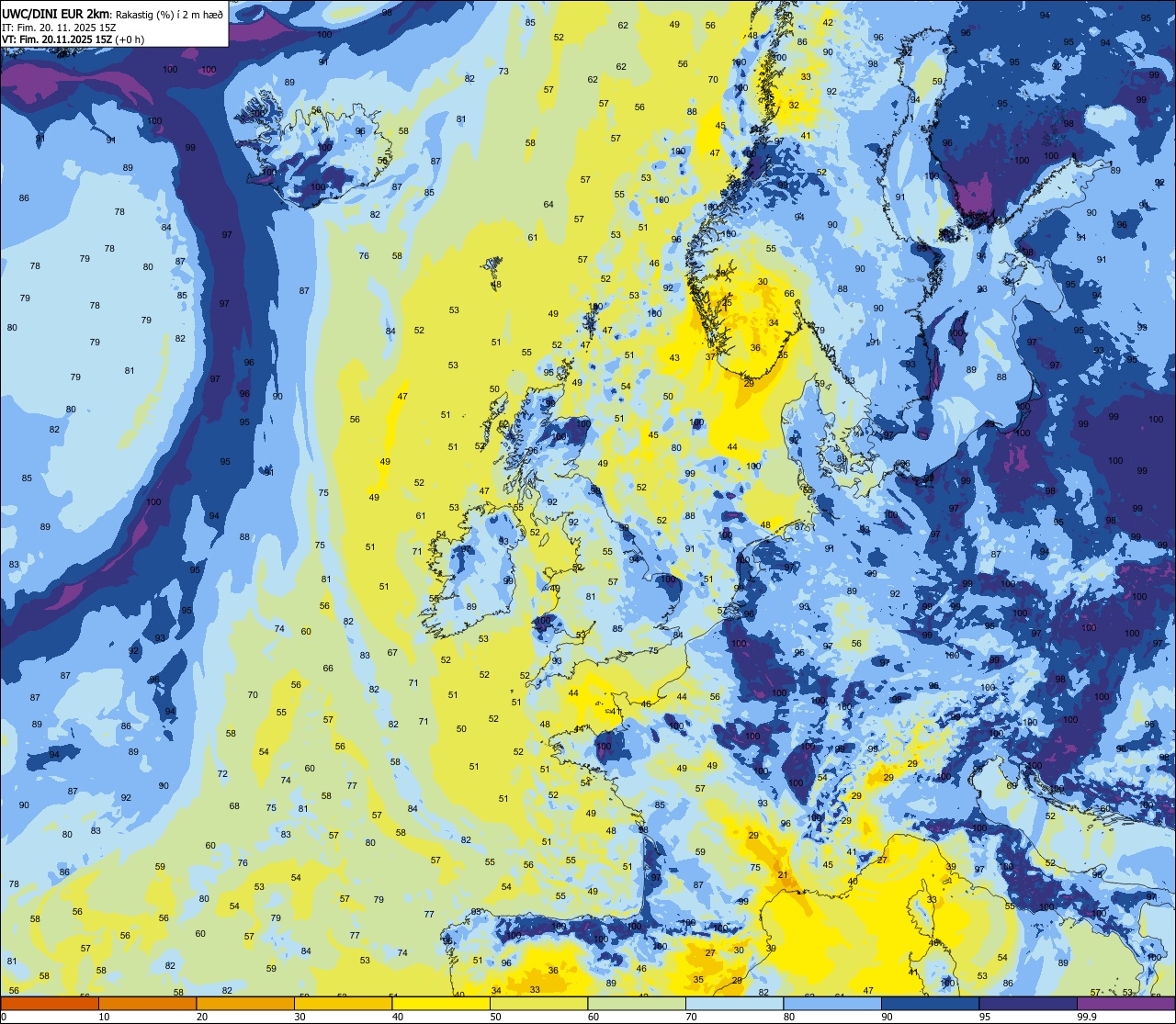Pick the 80–90% medium blue legend swatch
Screen dimensions: 1176x1024
[x=832, y=1004]
